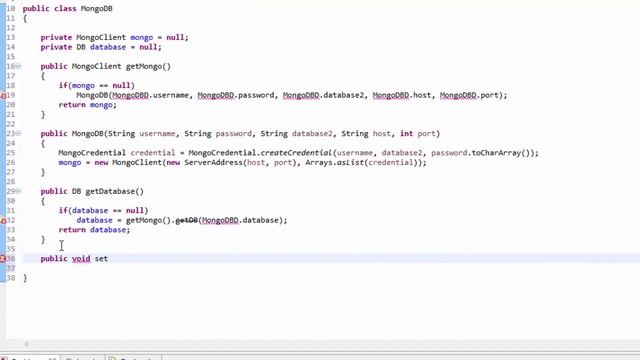Click the 'mongo' field declaration on line 13

(x=142, y=38)
